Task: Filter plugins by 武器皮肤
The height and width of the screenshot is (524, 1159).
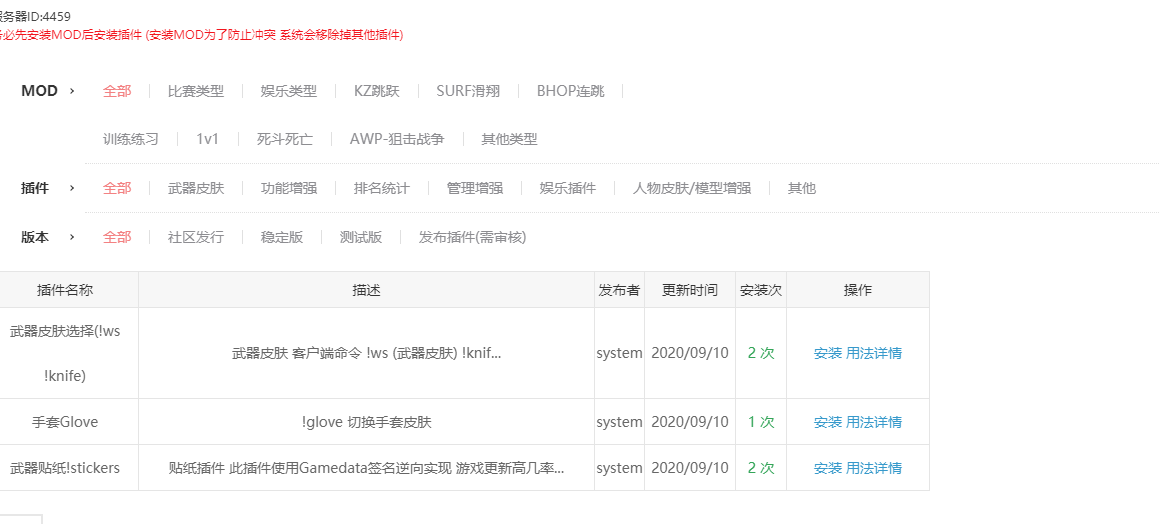Action: pos(195,188)
